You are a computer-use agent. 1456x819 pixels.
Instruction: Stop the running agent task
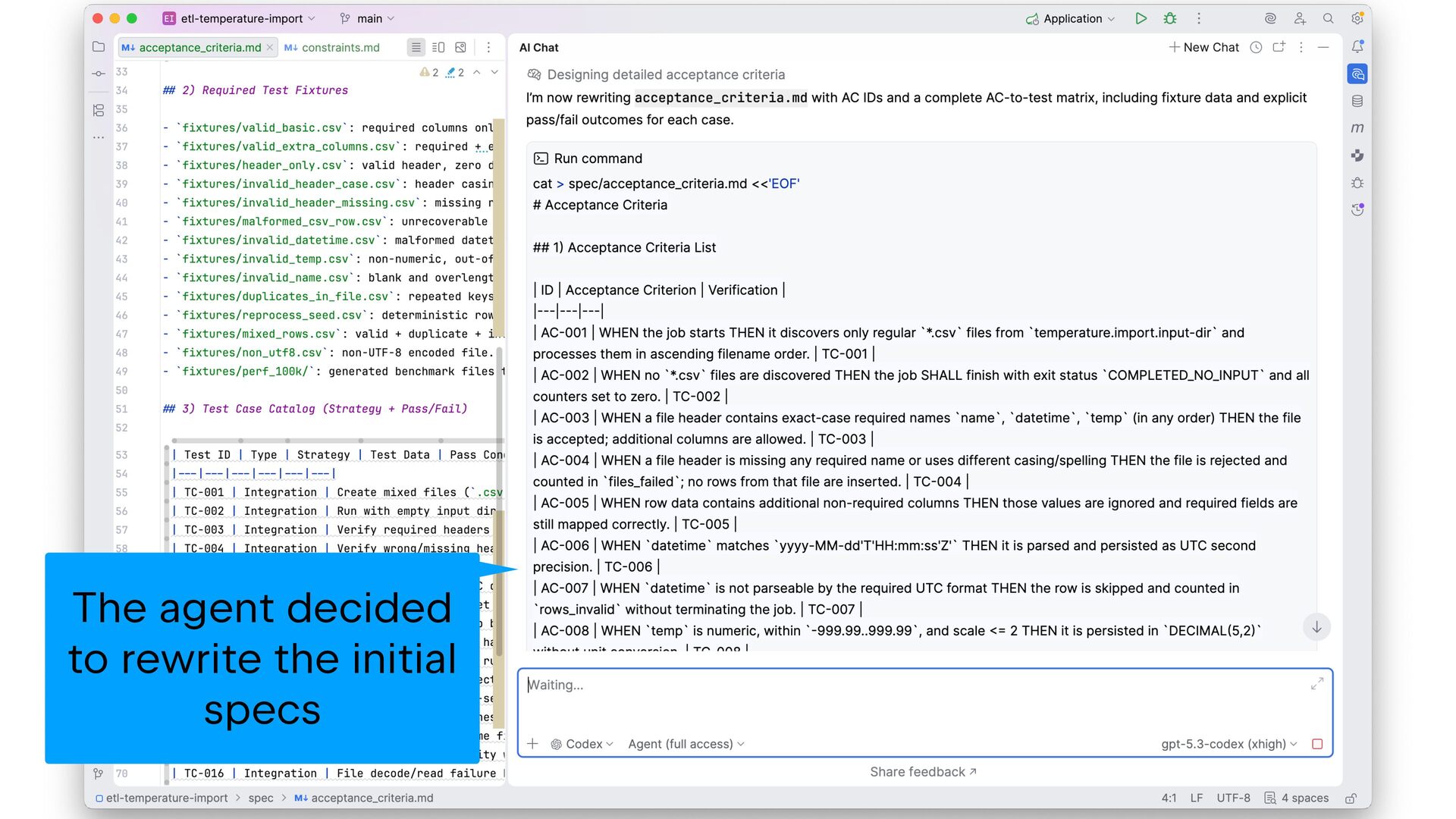point(1317,744)
